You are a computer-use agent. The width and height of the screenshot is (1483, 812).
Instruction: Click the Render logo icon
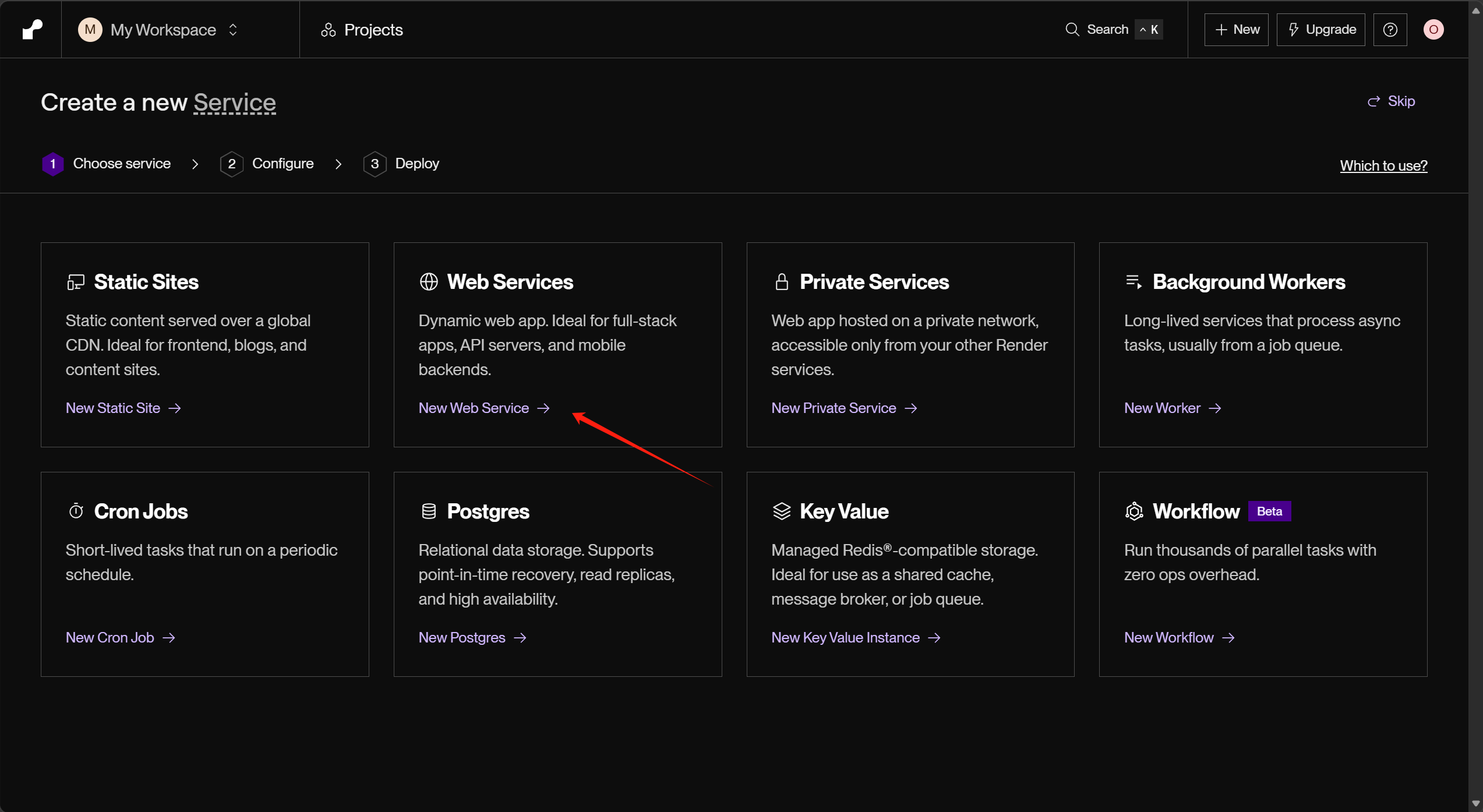click(33, 29)
